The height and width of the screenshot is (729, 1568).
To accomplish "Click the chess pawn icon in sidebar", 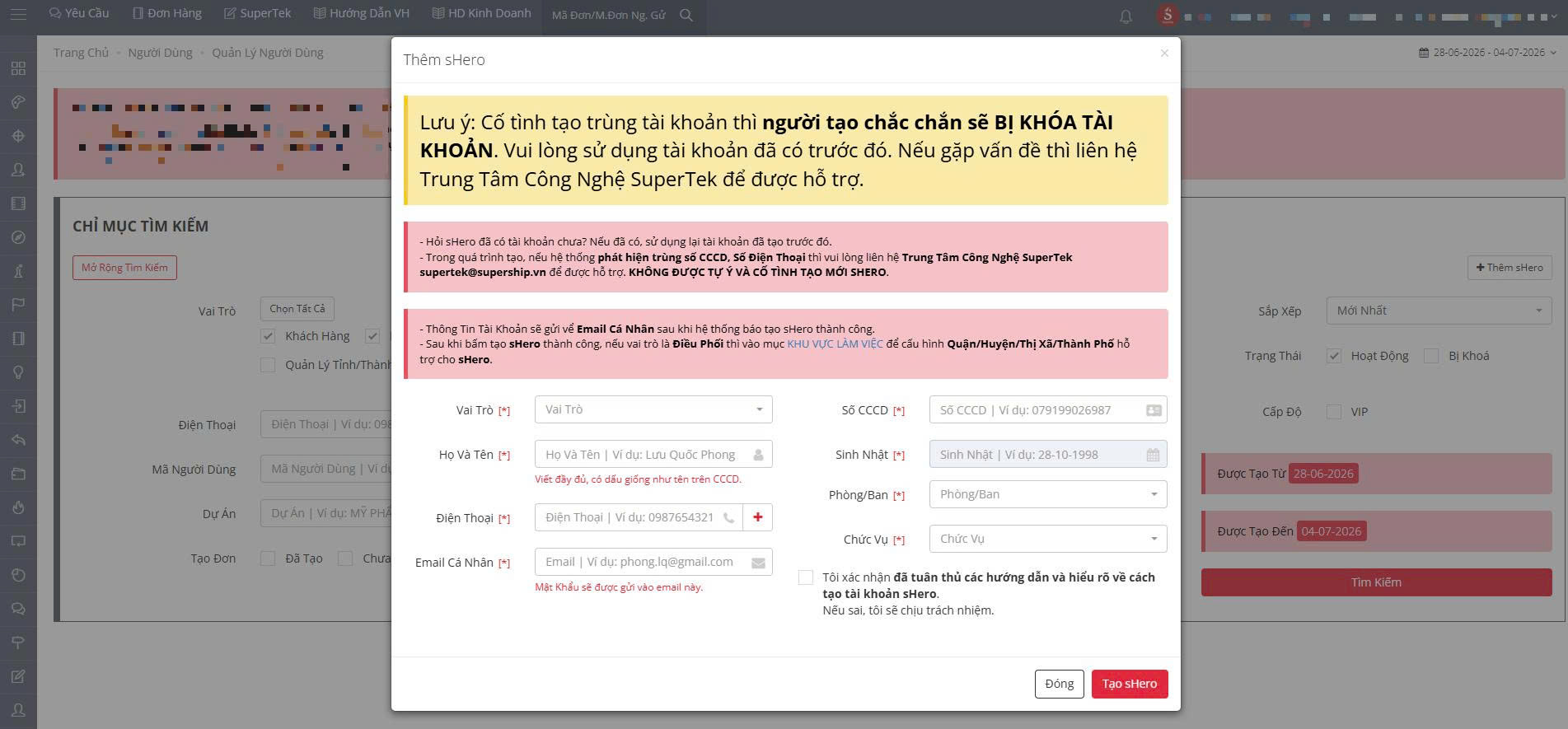I will click(x=18, y=271).
